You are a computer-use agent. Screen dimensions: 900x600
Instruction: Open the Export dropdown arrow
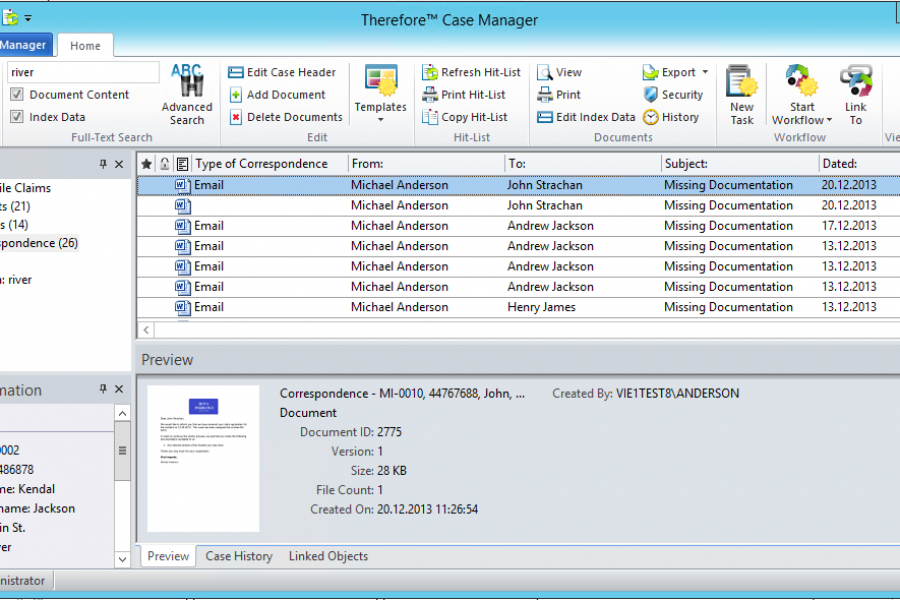(705, 72)
